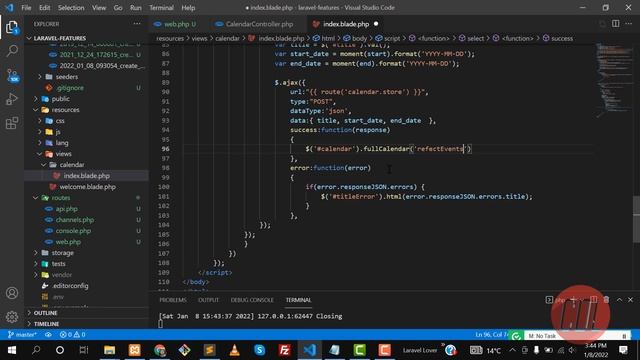The height and width of the screenshot is (360, 640).
Task: Open XAMPP from taskbar
Action: click(134, 350)
